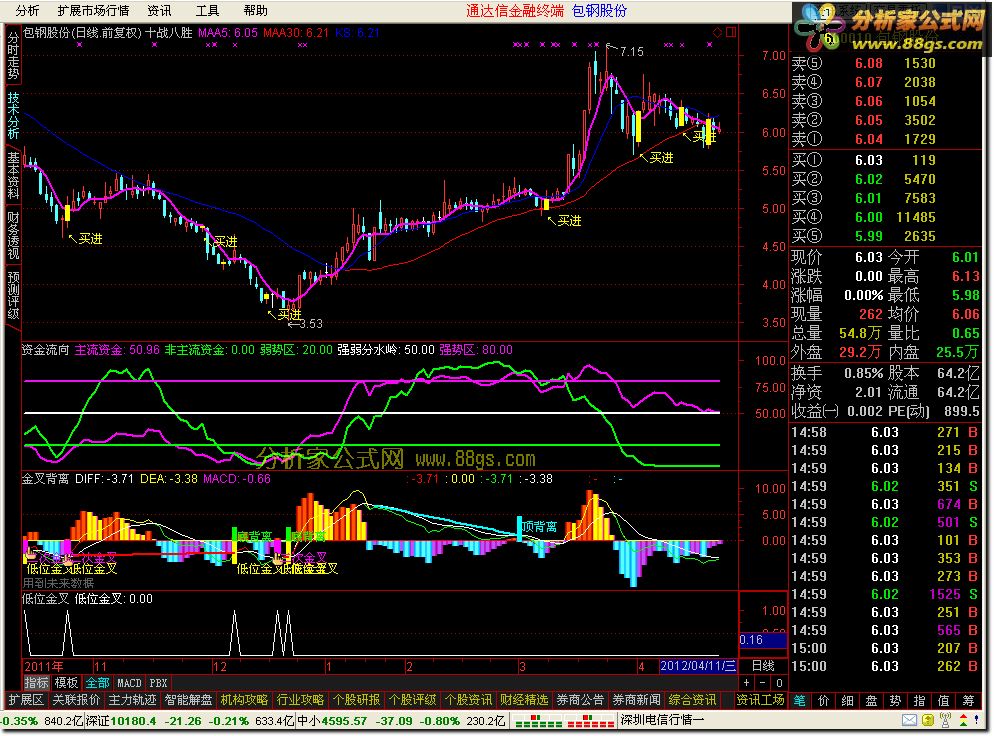Select the 筹 tab in the quote panel
Viewport: 994px width, 736px height.
(x=968, y=700)
